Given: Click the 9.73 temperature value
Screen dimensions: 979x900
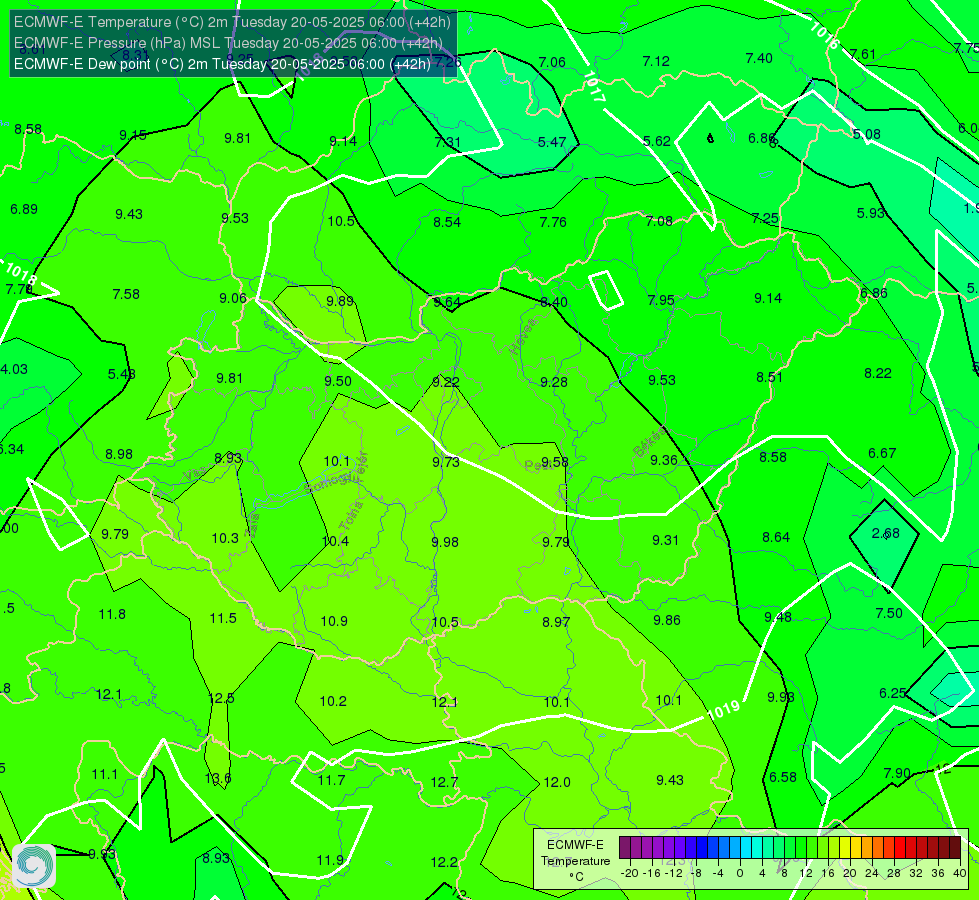Looking at the screenshot, I should 446,462.
